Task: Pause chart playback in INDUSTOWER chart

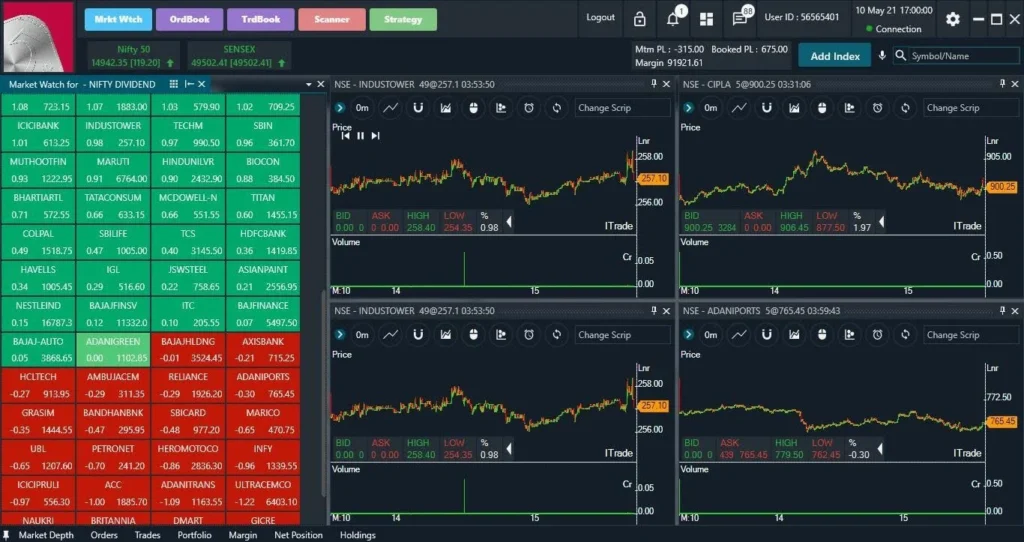Action: click(360, 136)
